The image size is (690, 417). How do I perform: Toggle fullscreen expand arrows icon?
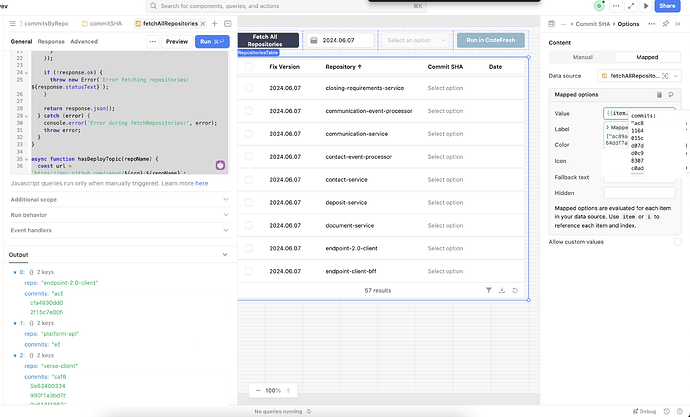point(631,6)
